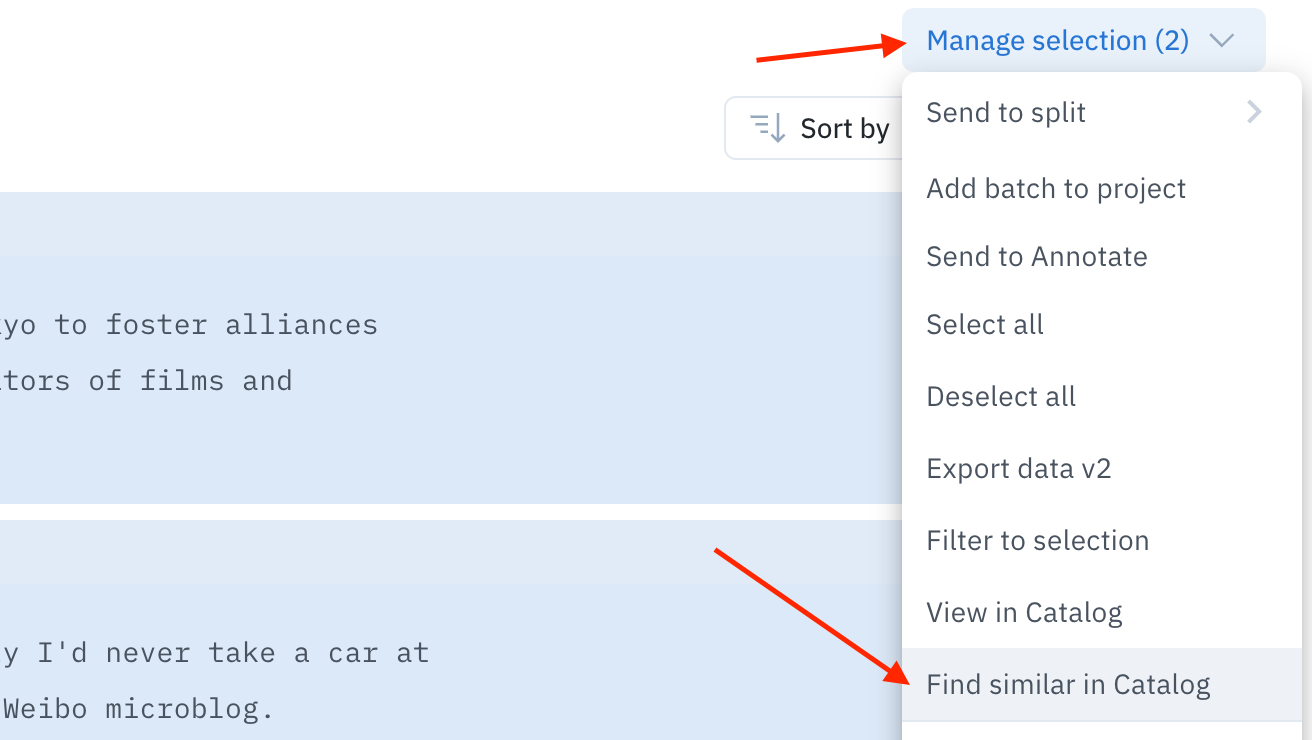Click the sort-lines arrow icon
The width and height of the screenshot is (1312, 740).
point(768,128)
